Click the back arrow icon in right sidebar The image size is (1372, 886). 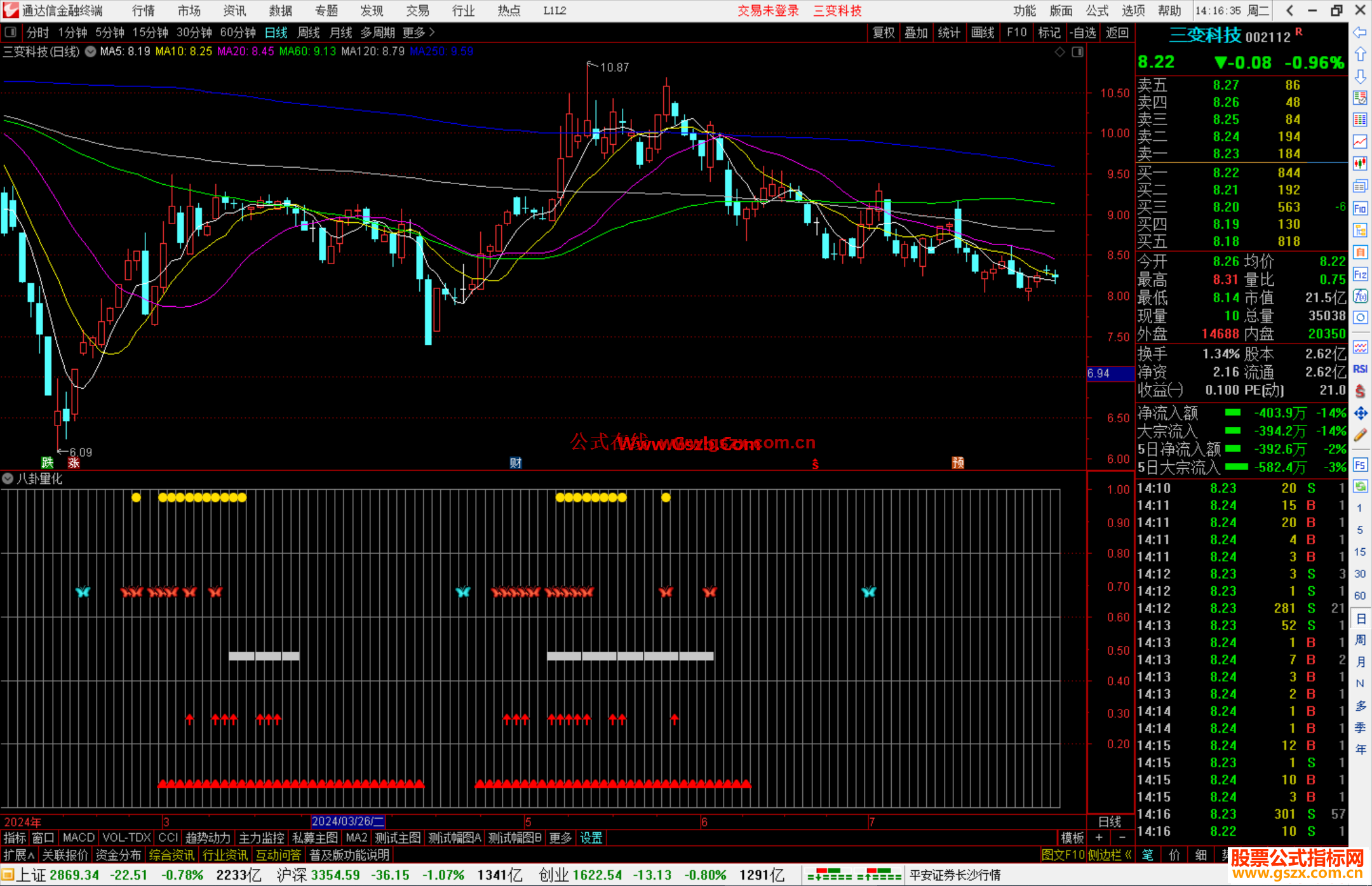tap(1360, 32)
